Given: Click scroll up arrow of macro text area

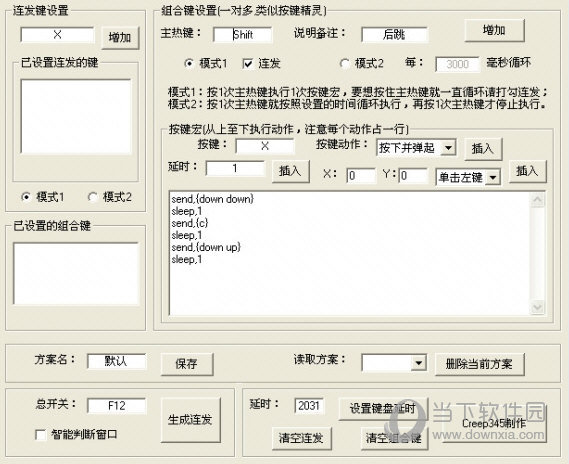Looking at the screenshot, I should 537,200.
